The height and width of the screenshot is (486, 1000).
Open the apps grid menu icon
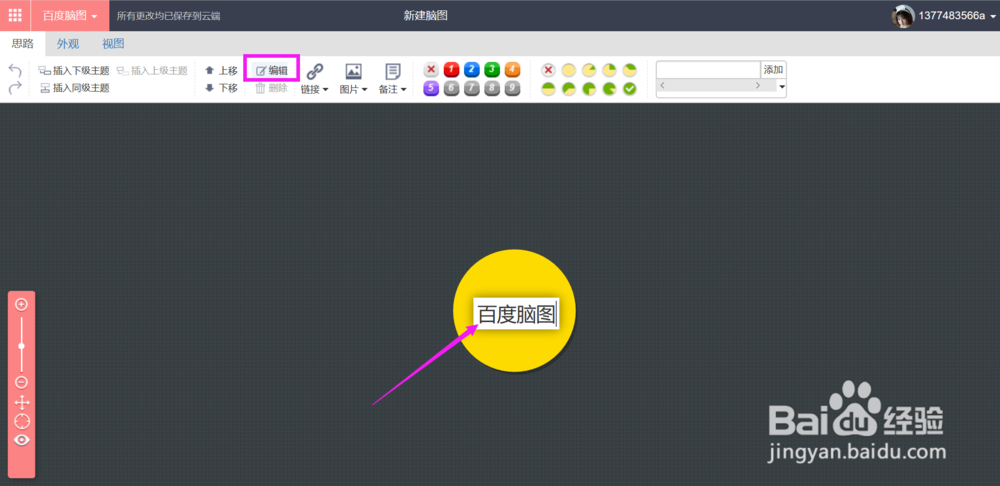(x=15, y=15)
